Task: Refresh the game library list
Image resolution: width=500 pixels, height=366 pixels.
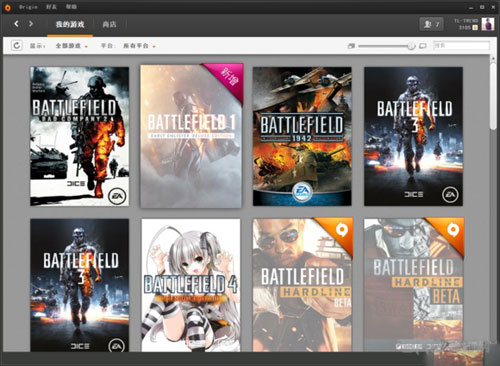Action: pos(17,45)
